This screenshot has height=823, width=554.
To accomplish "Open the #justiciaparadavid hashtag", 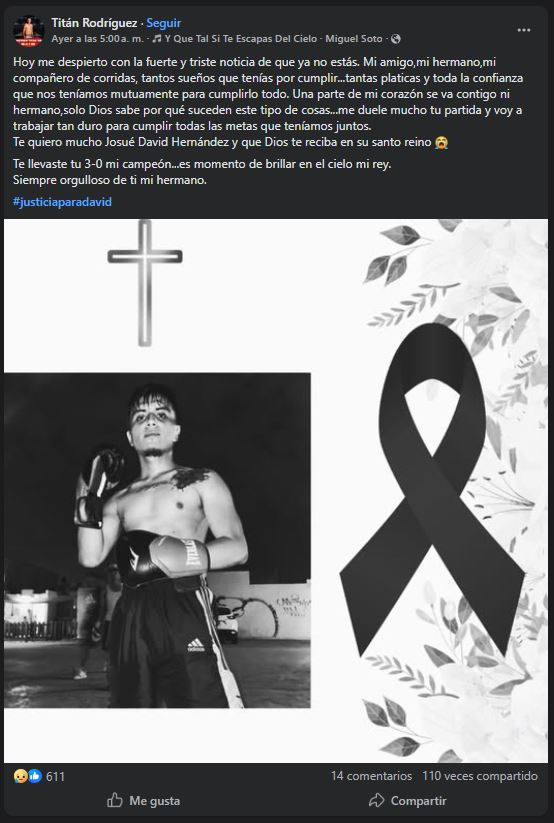I will (62, 202).
